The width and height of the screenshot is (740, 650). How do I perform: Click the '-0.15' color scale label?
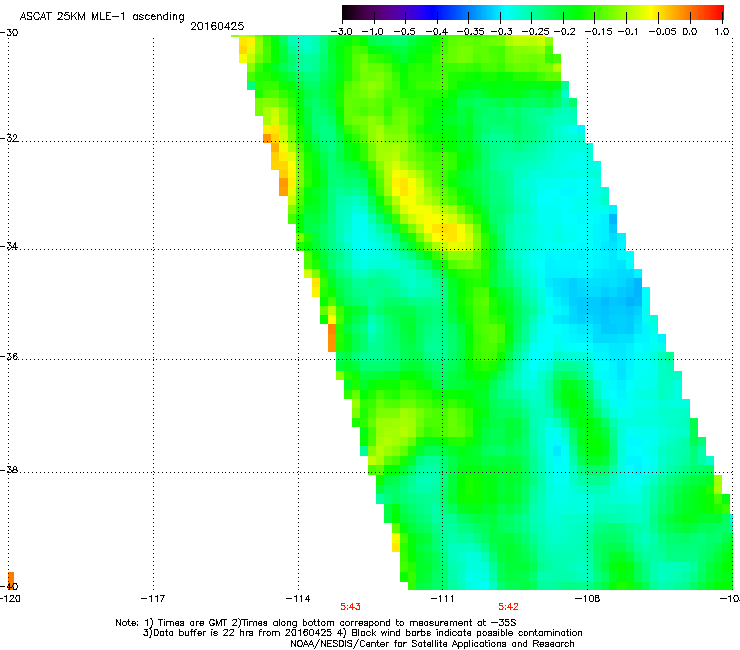[598, 32]
